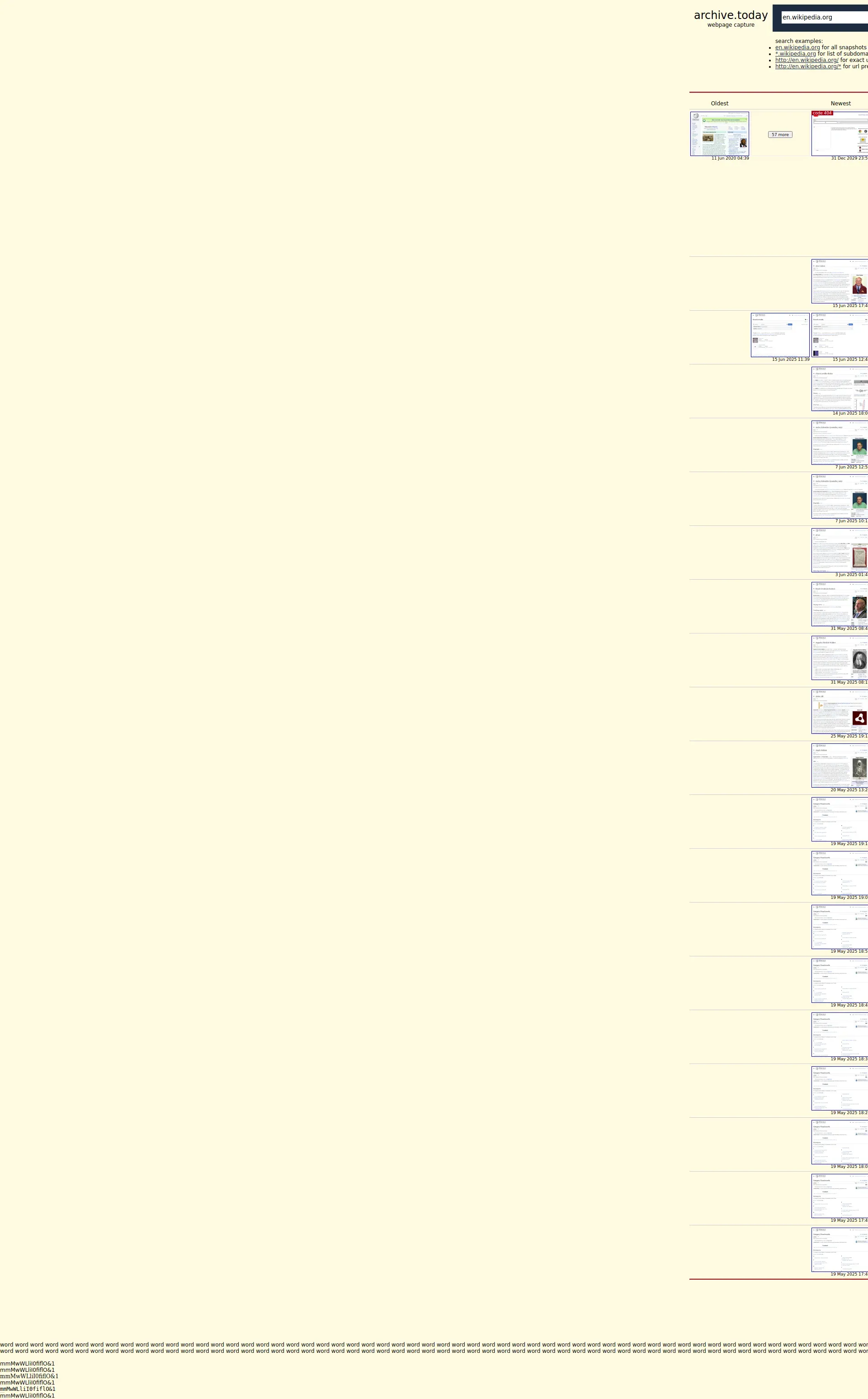Screen dimensions: 868x1399
Task: Open the *.wikipedia.org subdomain example link
Action: [x=795, y=54]
